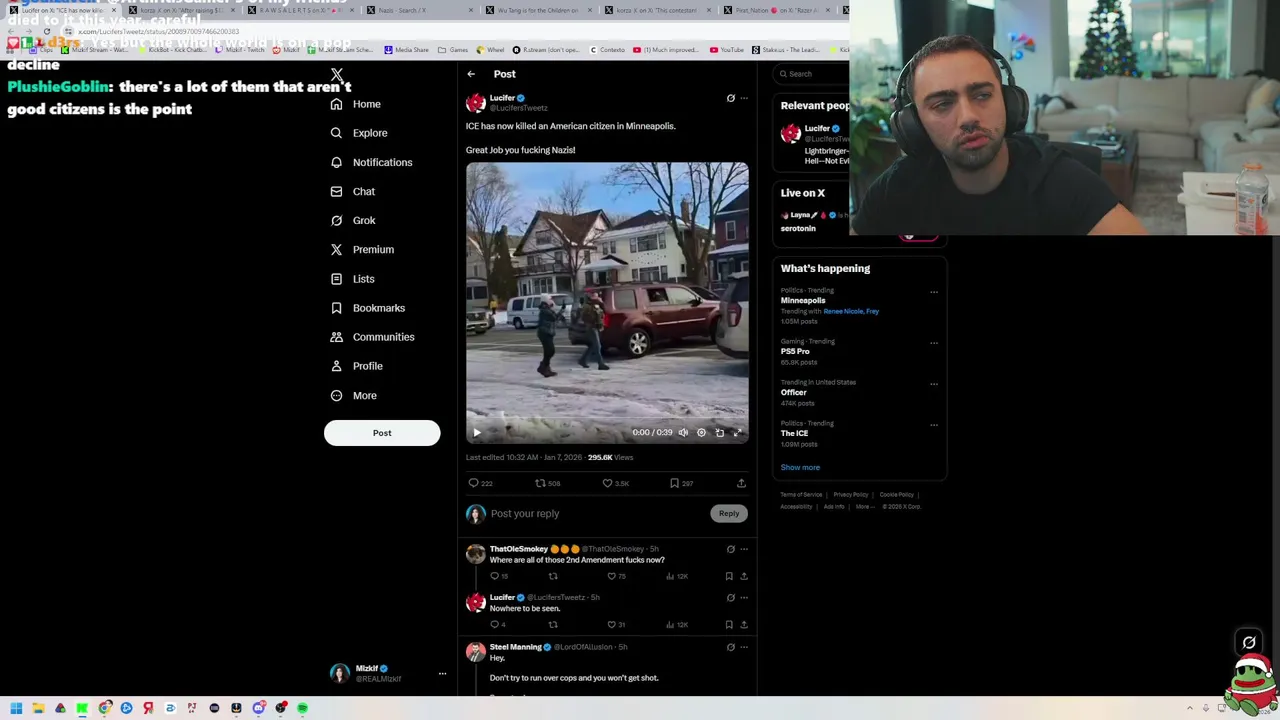Viewport: 1280px width, 720px height.
Task: Bookmark ThatOleSmokey's reply
Action: click(x=729, y=576)
